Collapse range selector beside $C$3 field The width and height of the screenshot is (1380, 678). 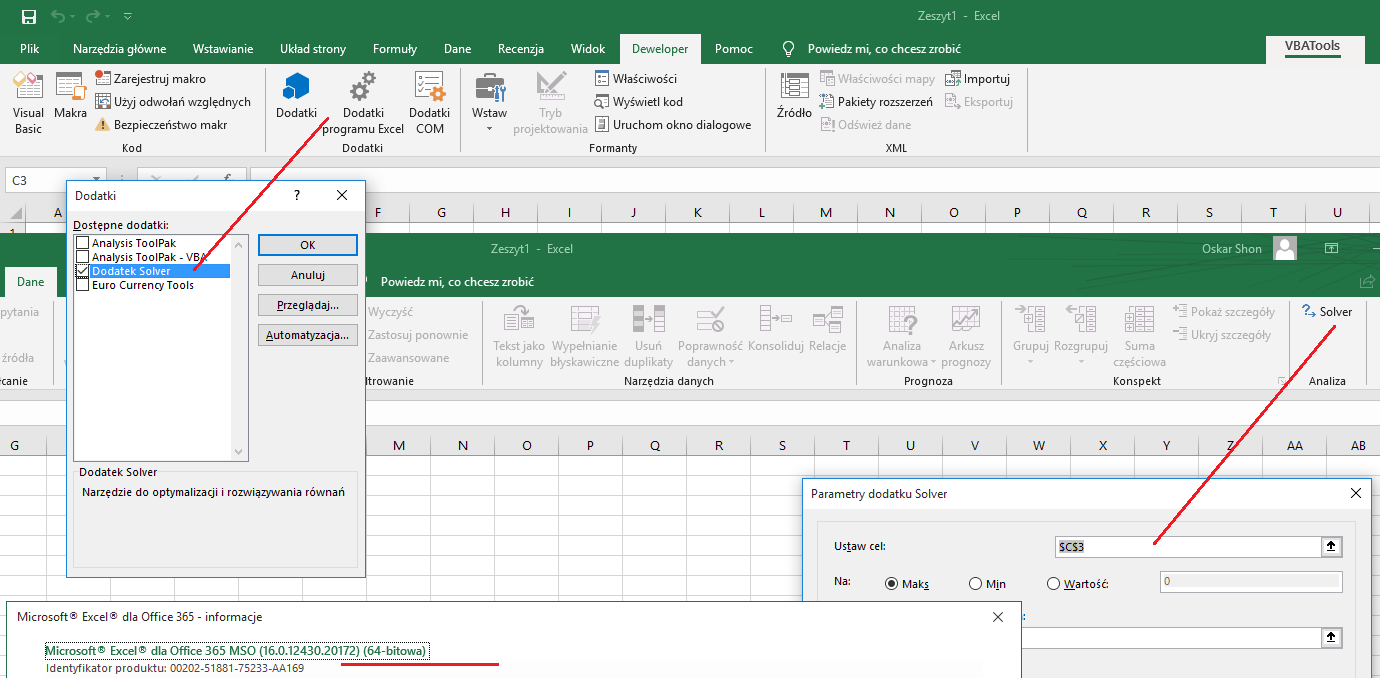point(1331,547)
